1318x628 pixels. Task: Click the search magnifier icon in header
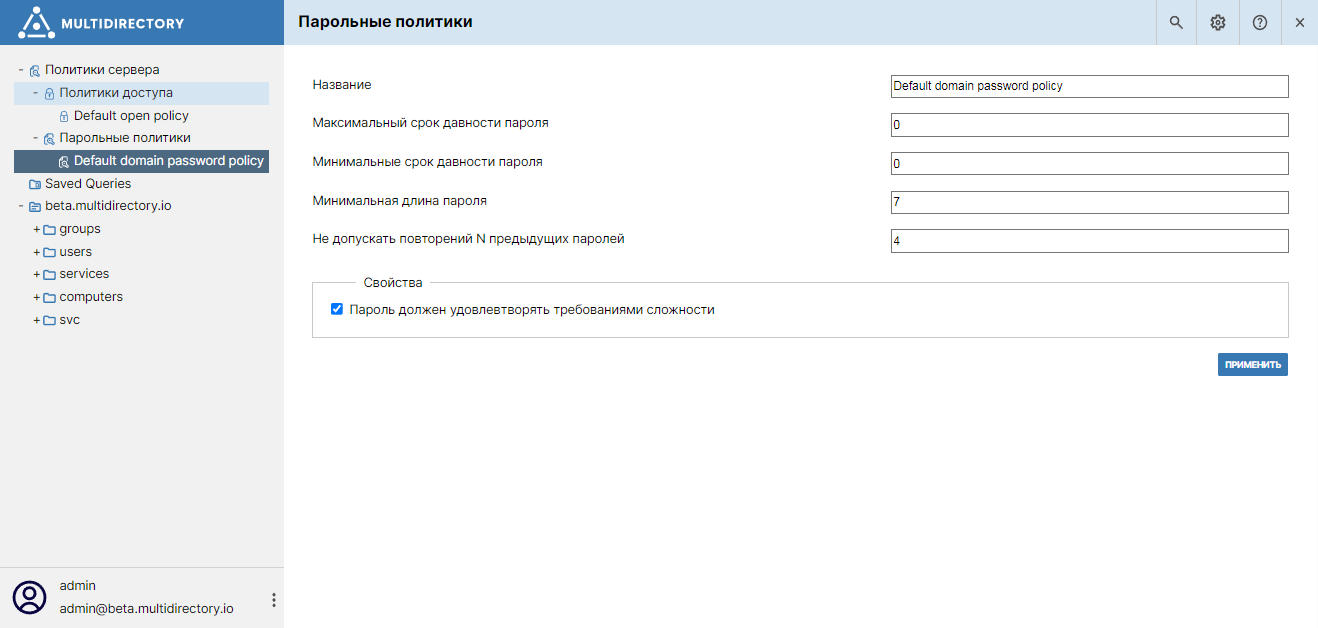pos(1176,22)
